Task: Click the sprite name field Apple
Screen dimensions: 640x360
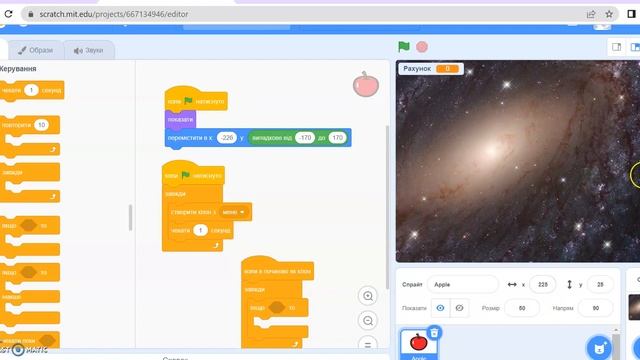Action: [x=462, y=284]
